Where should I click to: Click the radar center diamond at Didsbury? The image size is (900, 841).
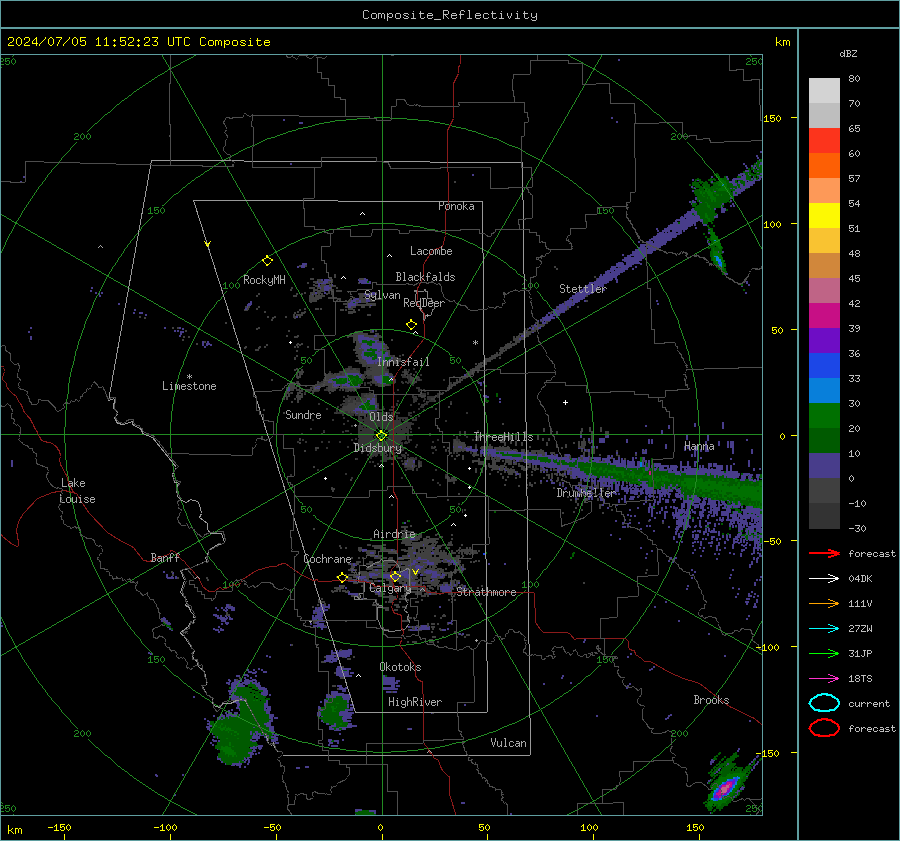click(381, 436)
